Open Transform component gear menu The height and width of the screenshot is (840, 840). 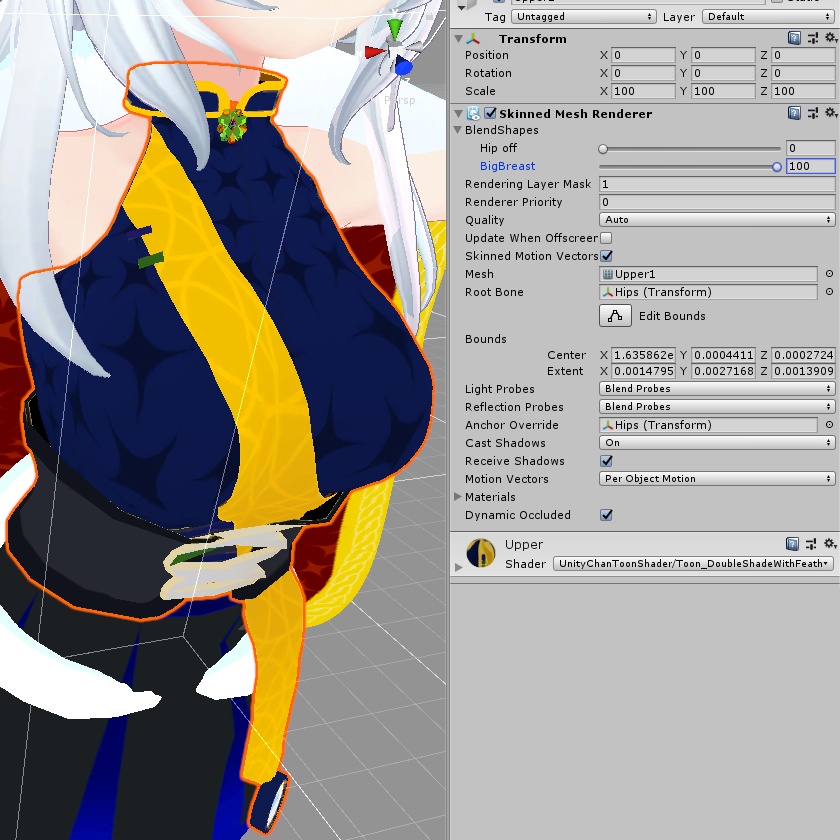point(830,38)
